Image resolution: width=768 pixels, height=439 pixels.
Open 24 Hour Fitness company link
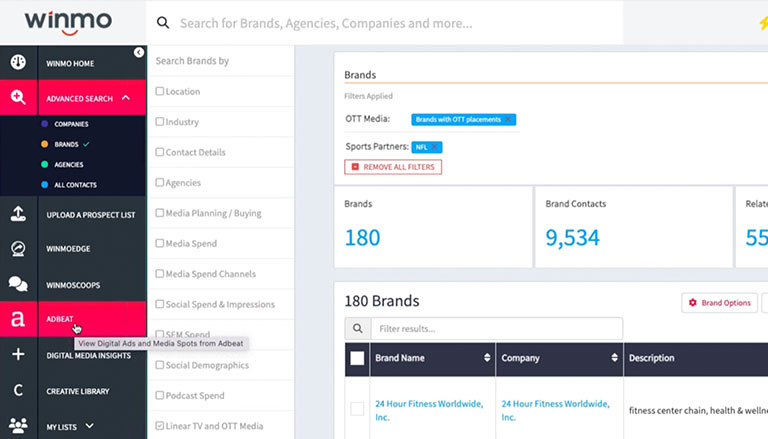click(555, 410)
